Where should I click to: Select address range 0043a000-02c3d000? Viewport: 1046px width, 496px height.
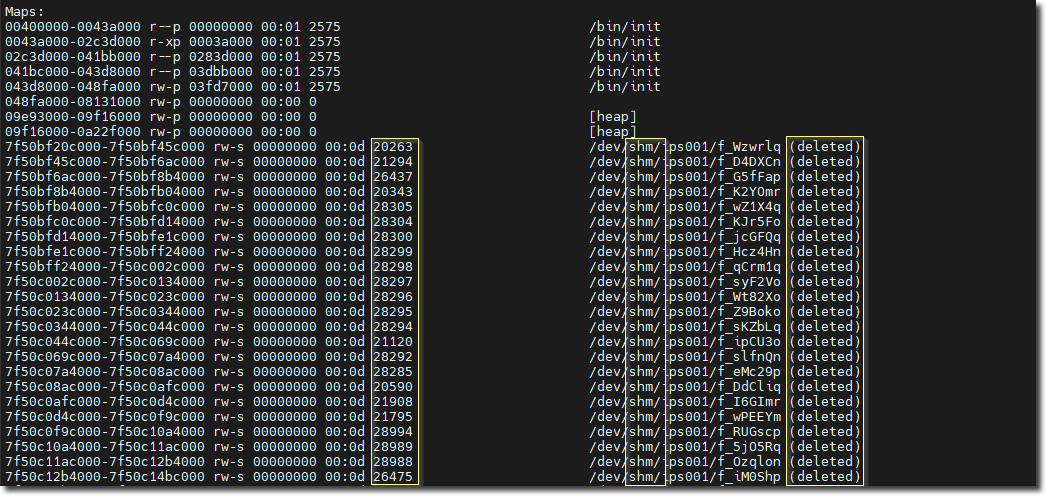tap(73, 42)
